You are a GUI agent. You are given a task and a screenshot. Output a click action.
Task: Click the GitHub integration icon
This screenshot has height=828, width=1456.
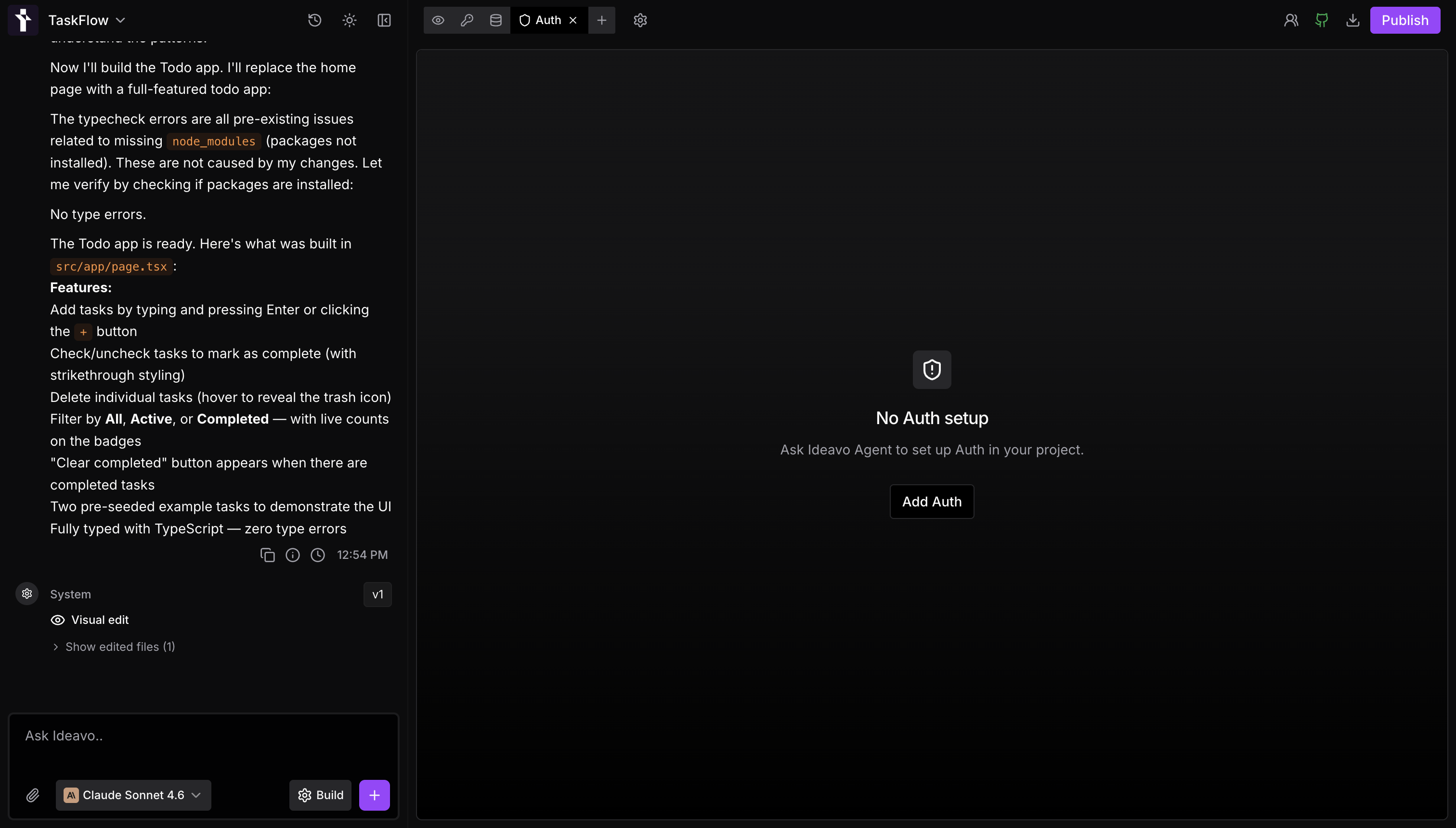coord(1322,21)
